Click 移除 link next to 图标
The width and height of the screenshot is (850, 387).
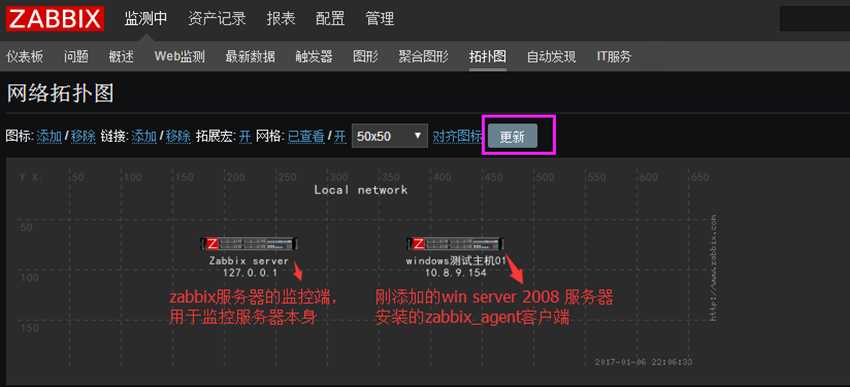83,136
